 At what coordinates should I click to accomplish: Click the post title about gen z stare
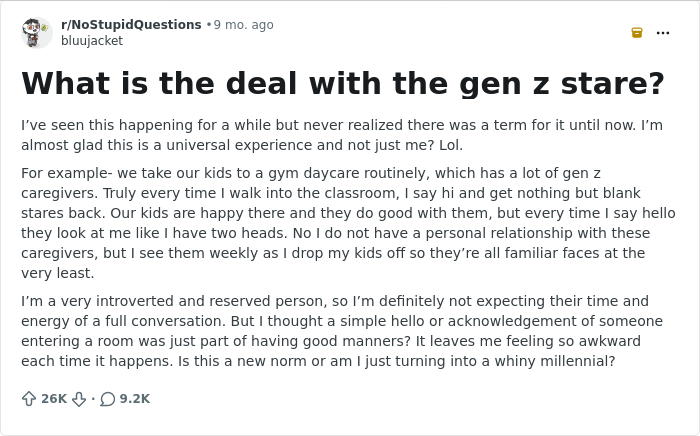coord(342,83)
